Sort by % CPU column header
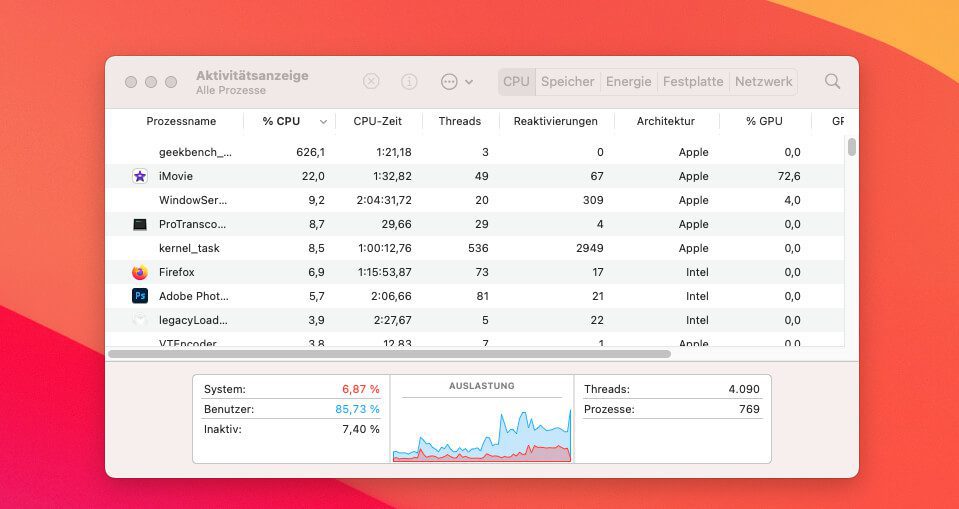The image size is (959, 509). click(281, 121)
